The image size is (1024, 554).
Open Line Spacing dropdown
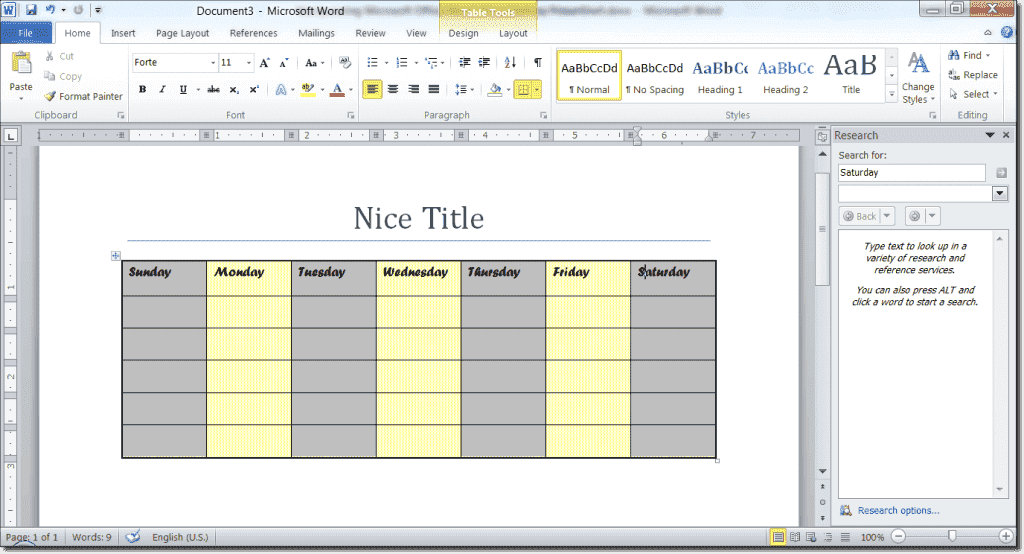click(x=464, y=90)
